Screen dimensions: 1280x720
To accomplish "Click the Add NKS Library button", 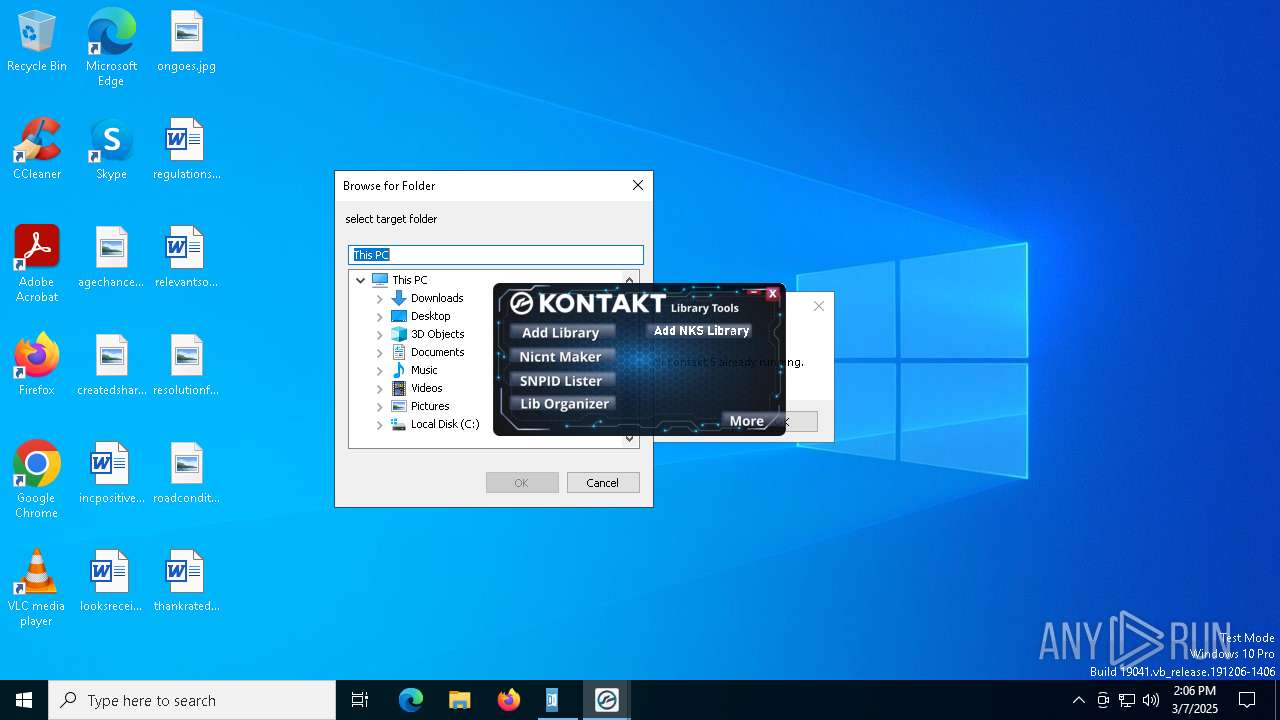I will pos(701,331).
